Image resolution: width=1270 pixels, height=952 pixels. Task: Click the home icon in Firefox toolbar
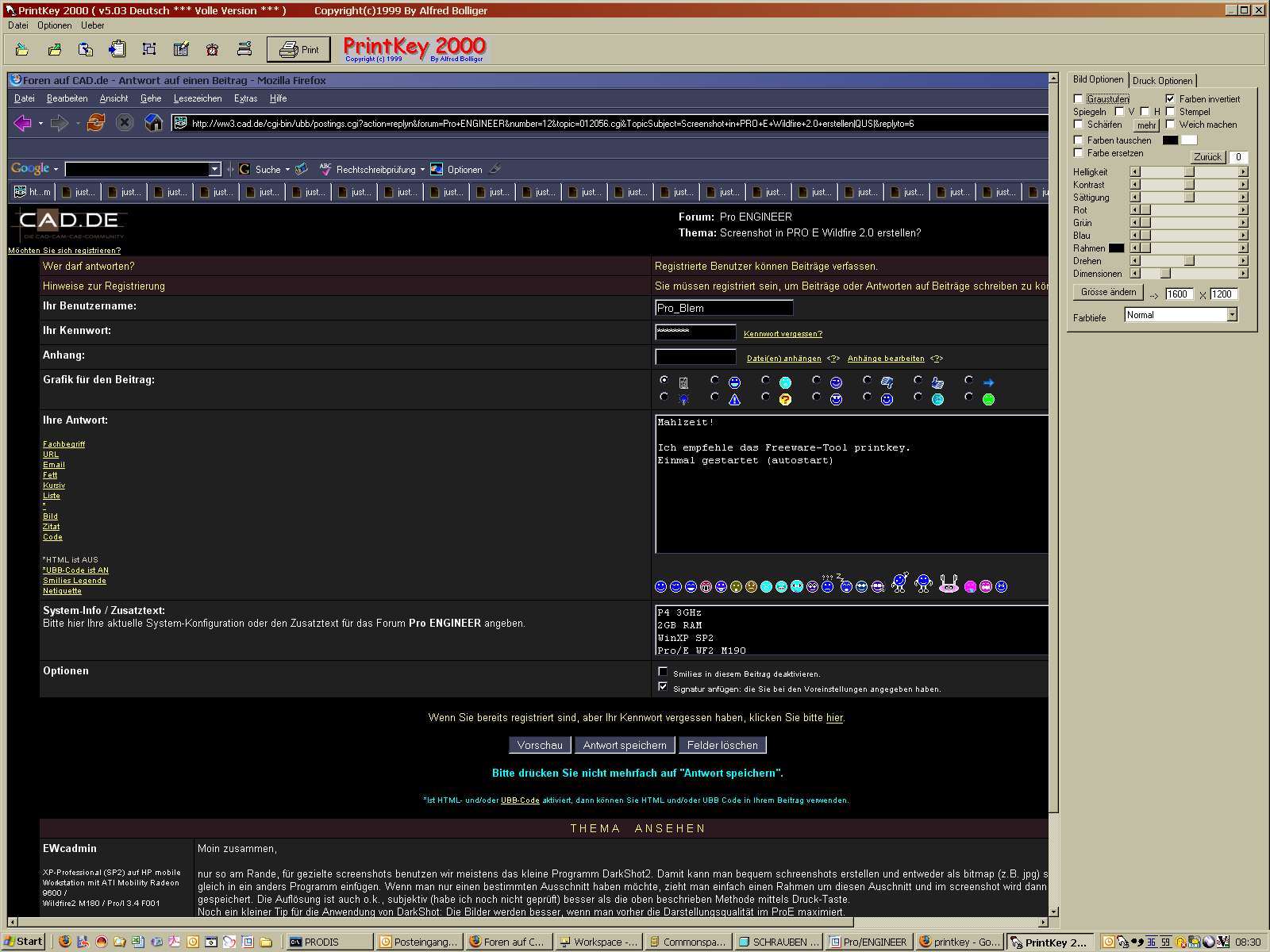coord(154,123)
